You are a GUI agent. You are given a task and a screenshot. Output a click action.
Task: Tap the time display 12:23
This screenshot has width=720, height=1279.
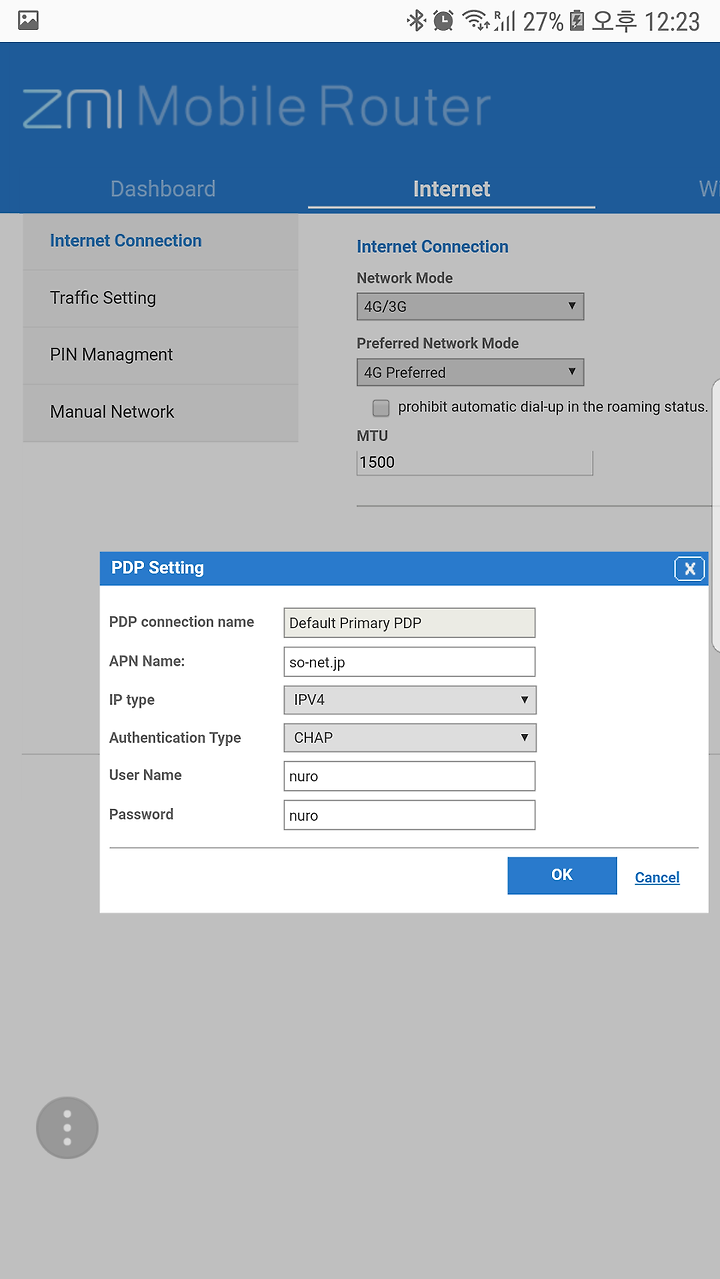pos(671,21)
